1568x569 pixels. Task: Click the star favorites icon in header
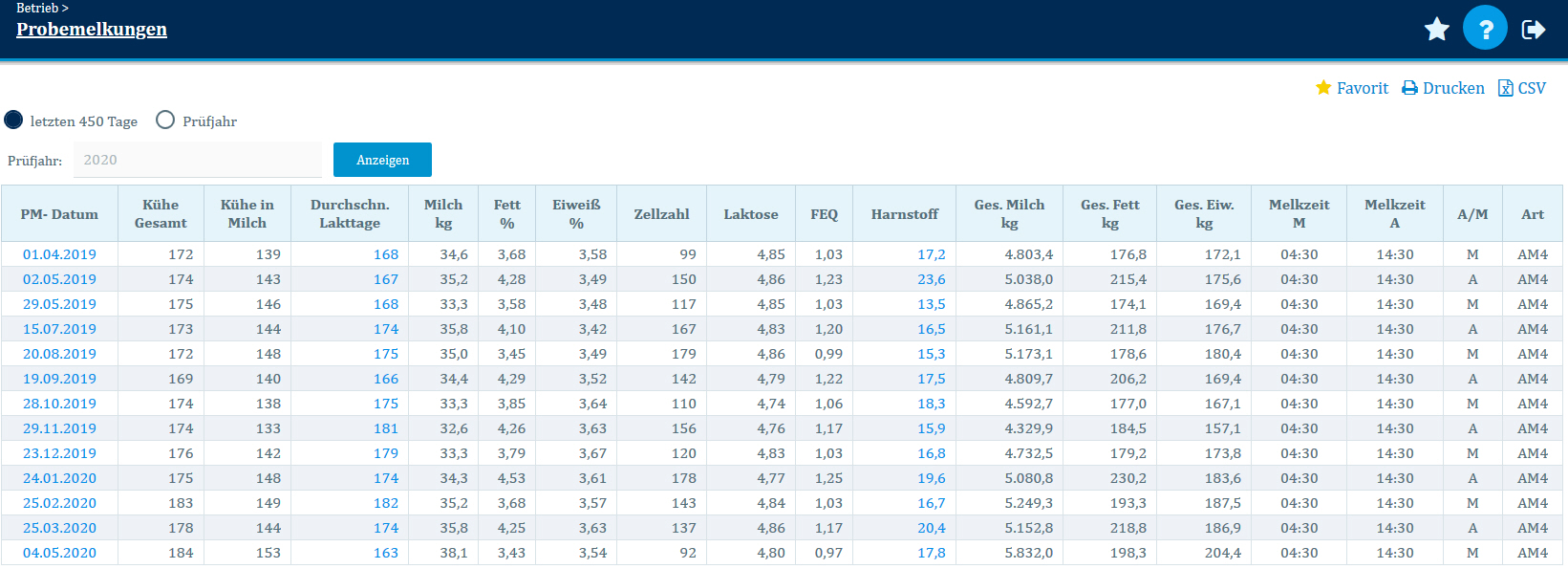click(1436, 30)
